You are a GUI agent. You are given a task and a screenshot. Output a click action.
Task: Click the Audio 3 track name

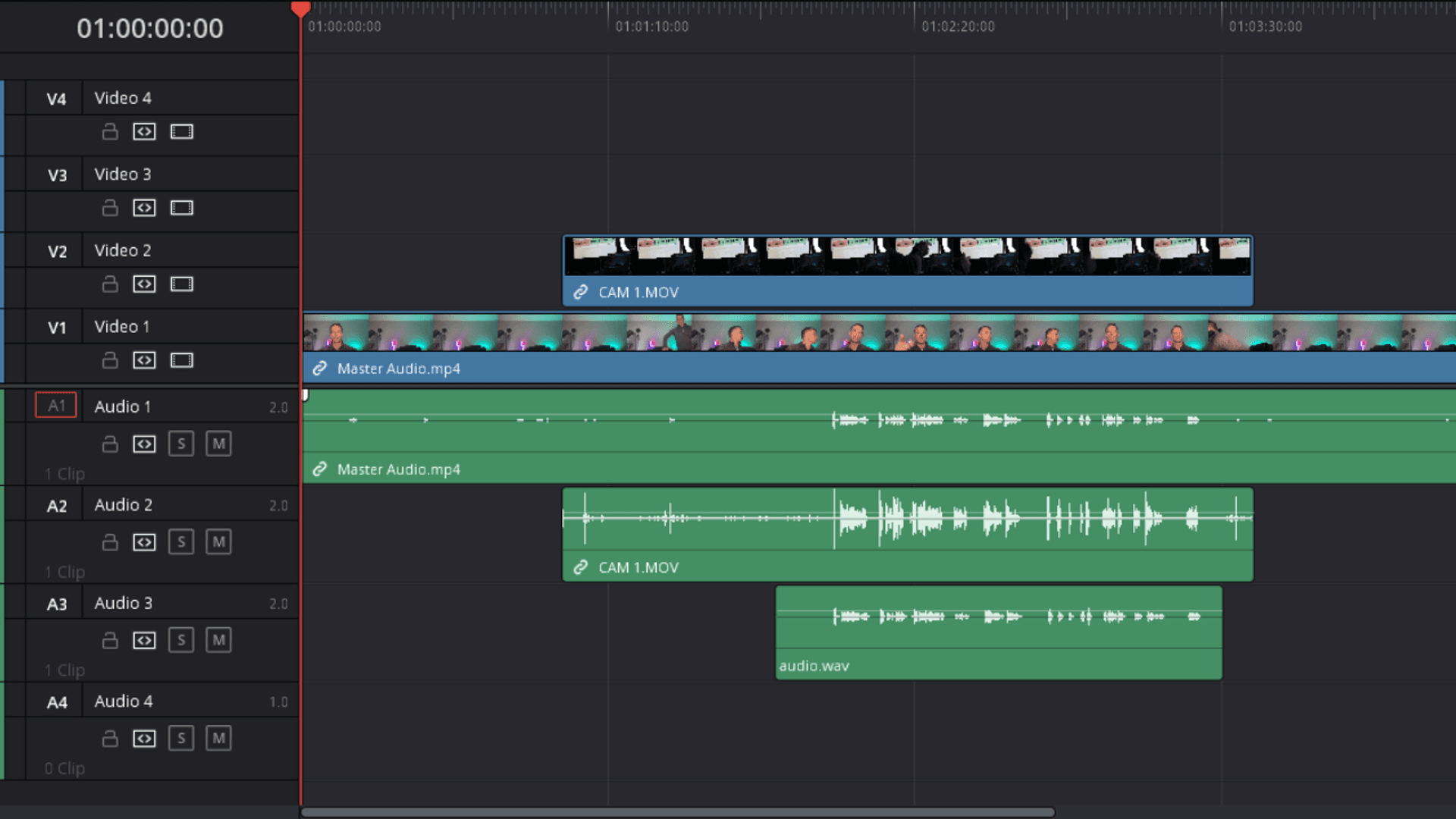coord(124,604)
